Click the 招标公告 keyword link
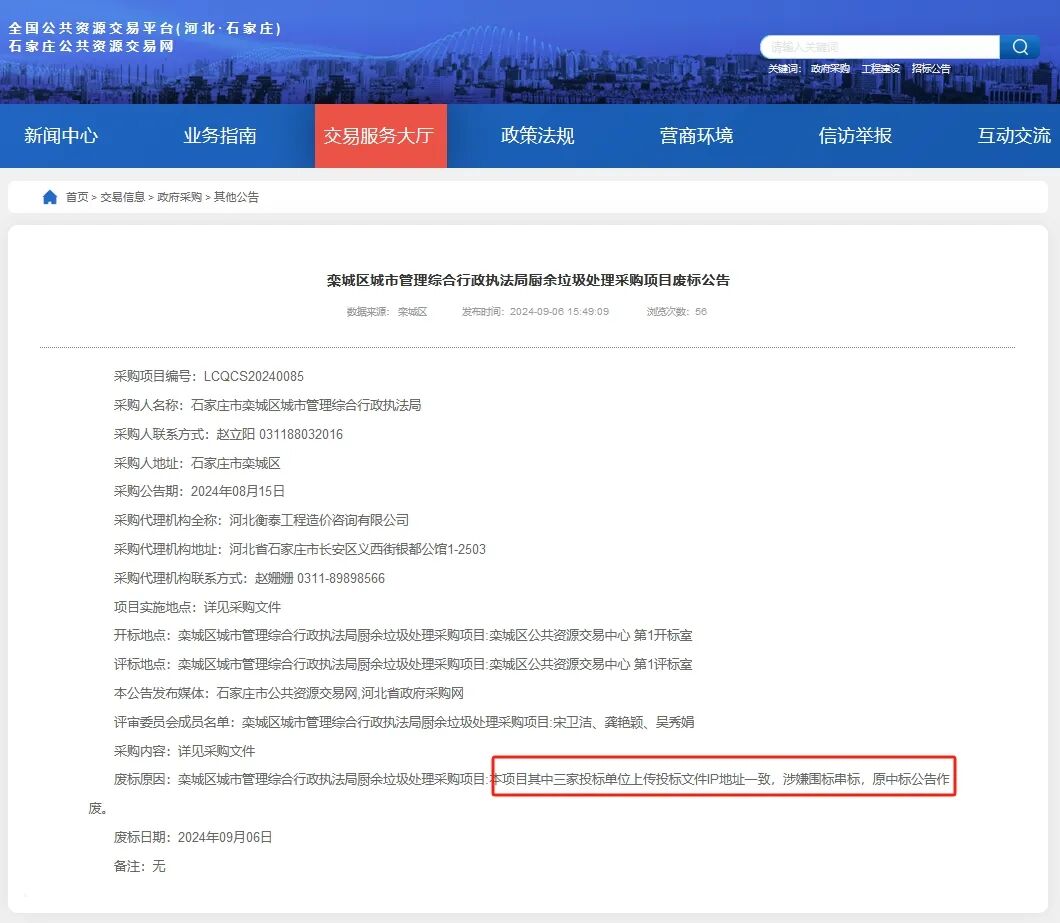This screenshot has width=1060, height=923. point(931,68)
